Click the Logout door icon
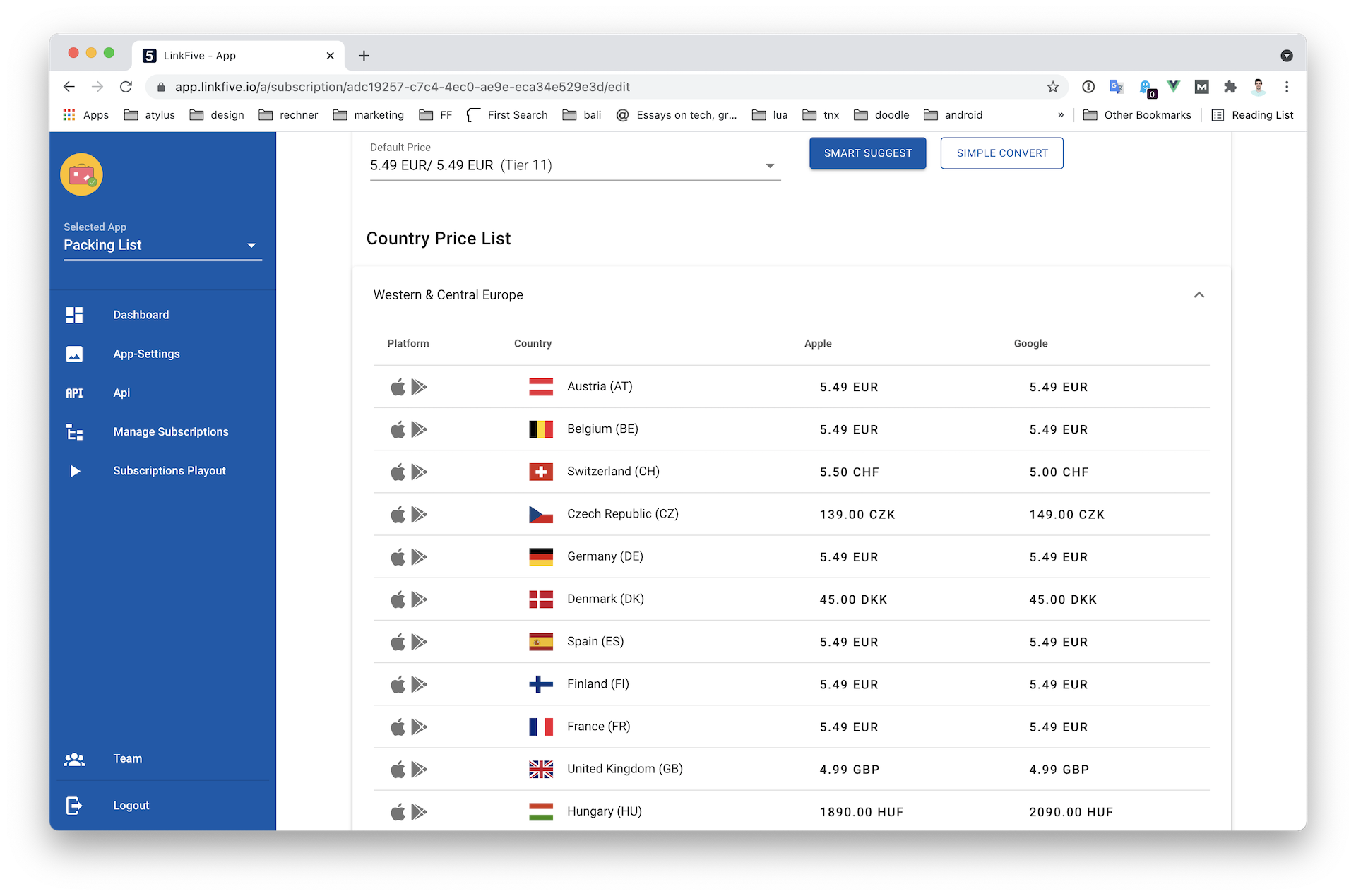 pyautogui.click(x=74, y=806)
